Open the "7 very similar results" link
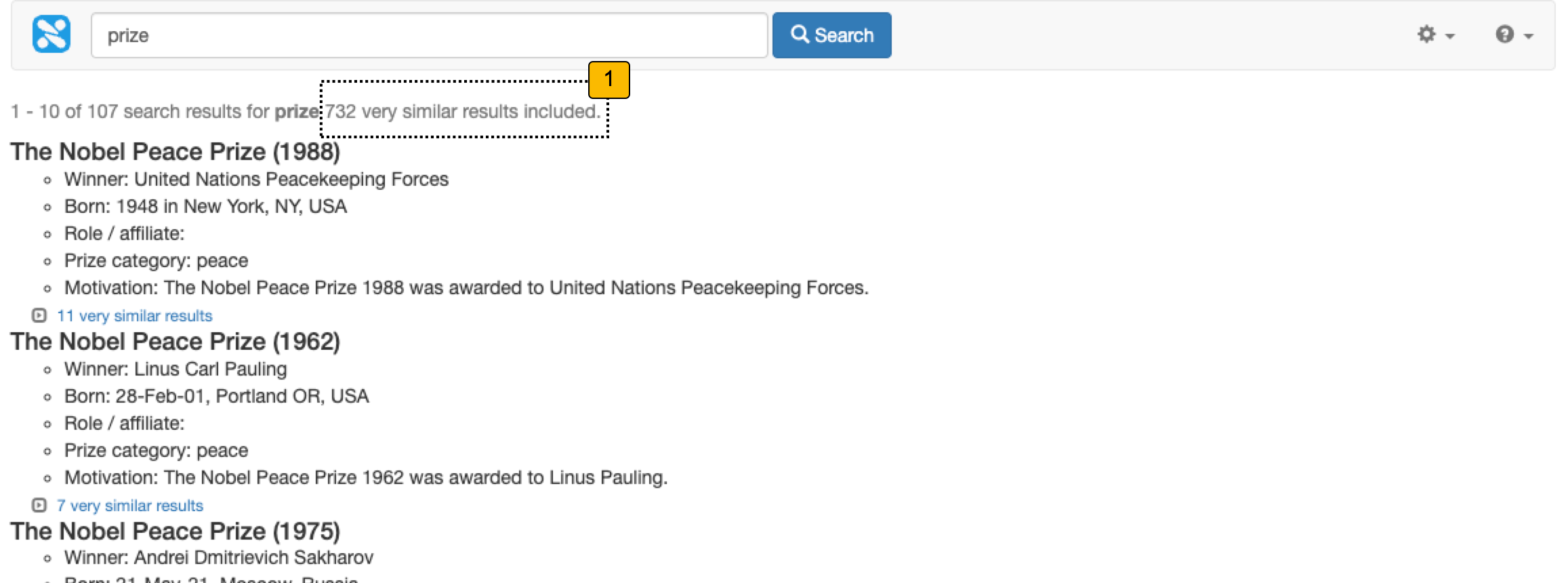This screenshot has width=1568, height=583. click(129, 506)
